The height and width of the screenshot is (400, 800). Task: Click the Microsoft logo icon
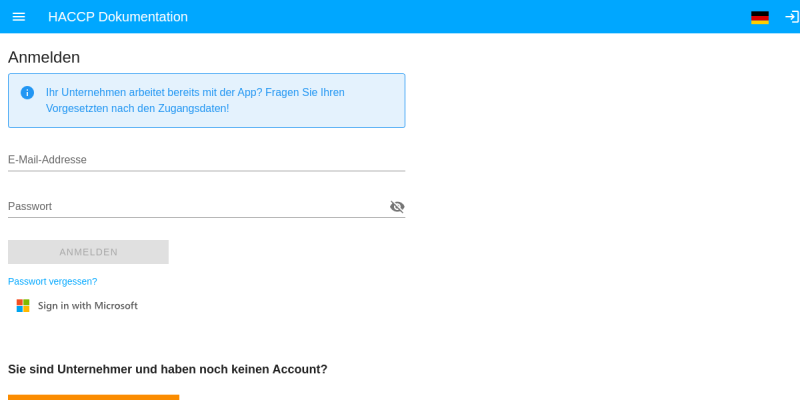pyautogui.click(x=23, y=306)
